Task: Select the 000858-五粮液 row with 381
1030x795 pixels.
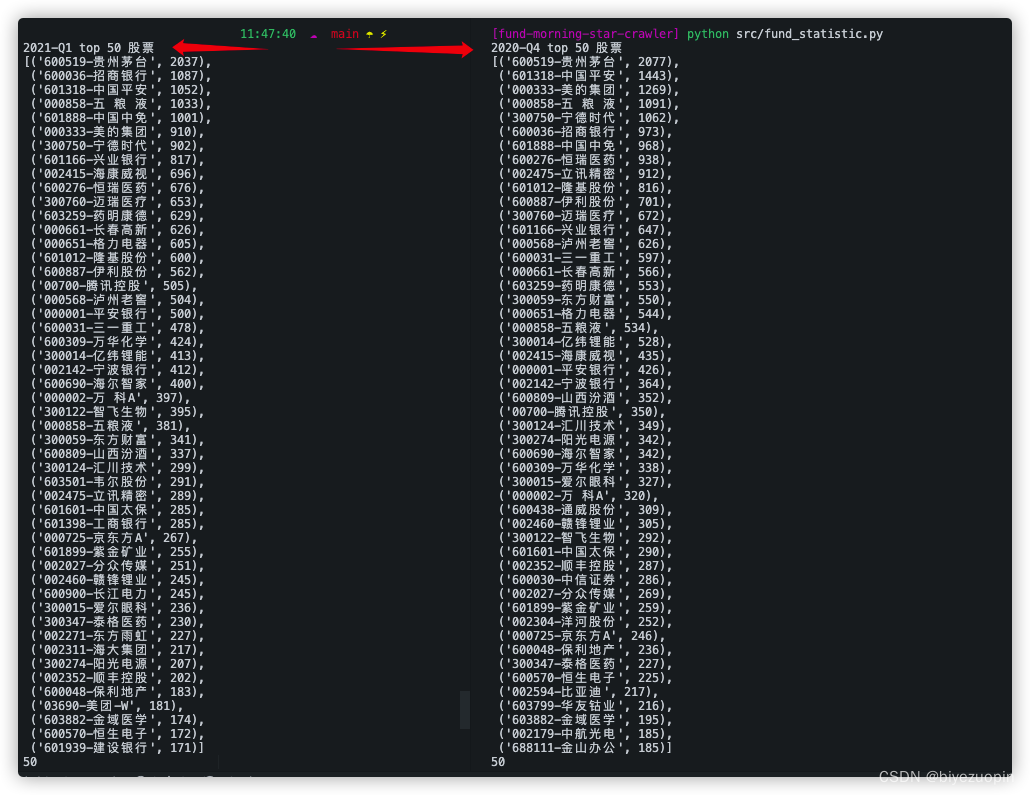Action: pyautogui.click(x=110, y=426)
